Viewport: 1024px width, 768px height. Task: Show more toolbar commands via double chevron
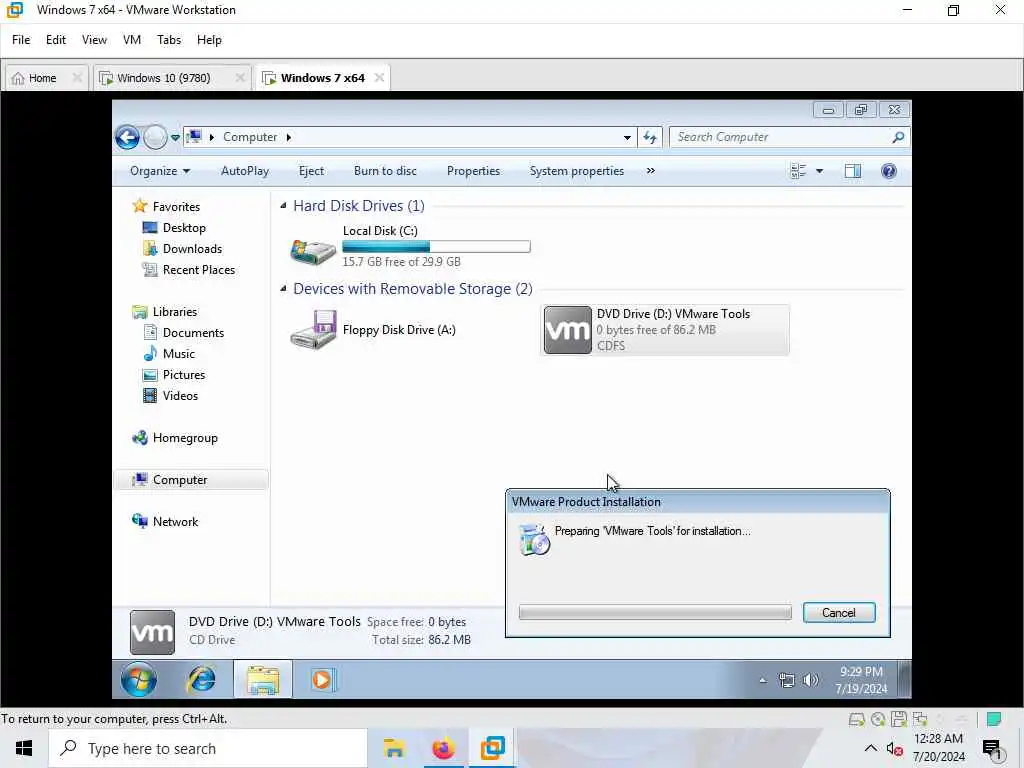coord(650,171)
